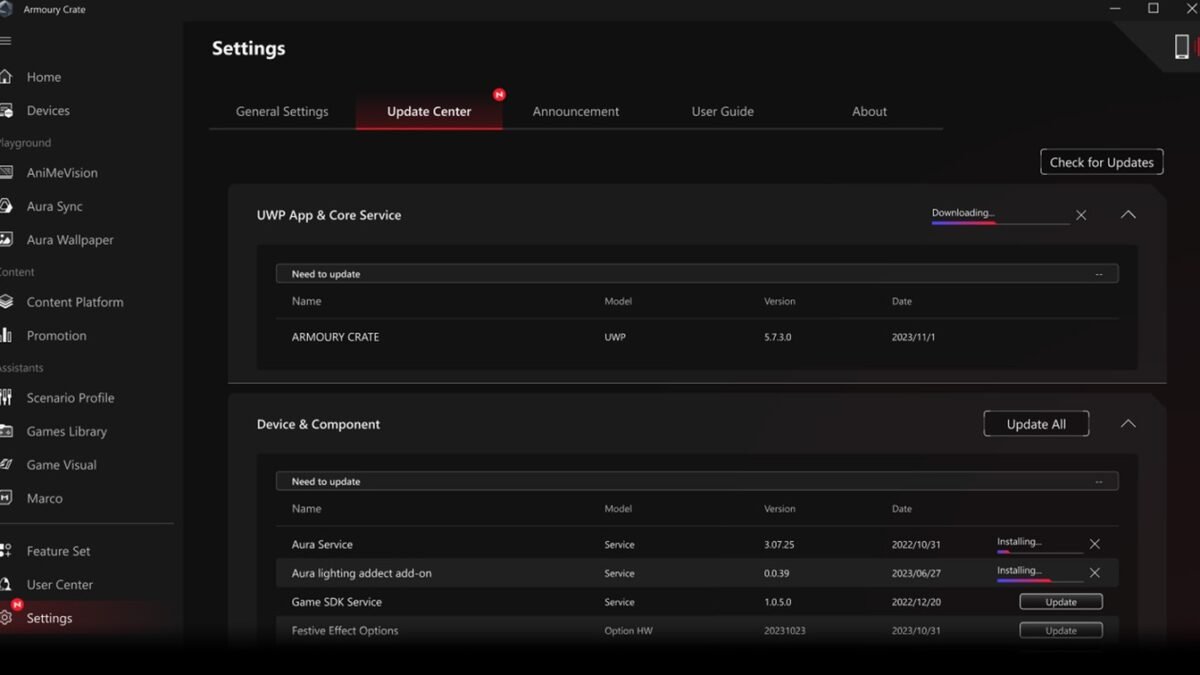Viewport: 1200px width, 675px height.
Task: Select Game SDK Service name
Action: [x=336, y=602]
